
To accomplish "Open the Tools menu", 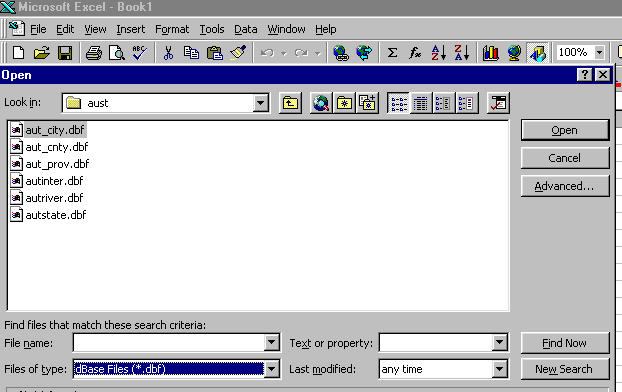I will coord(212,29).
